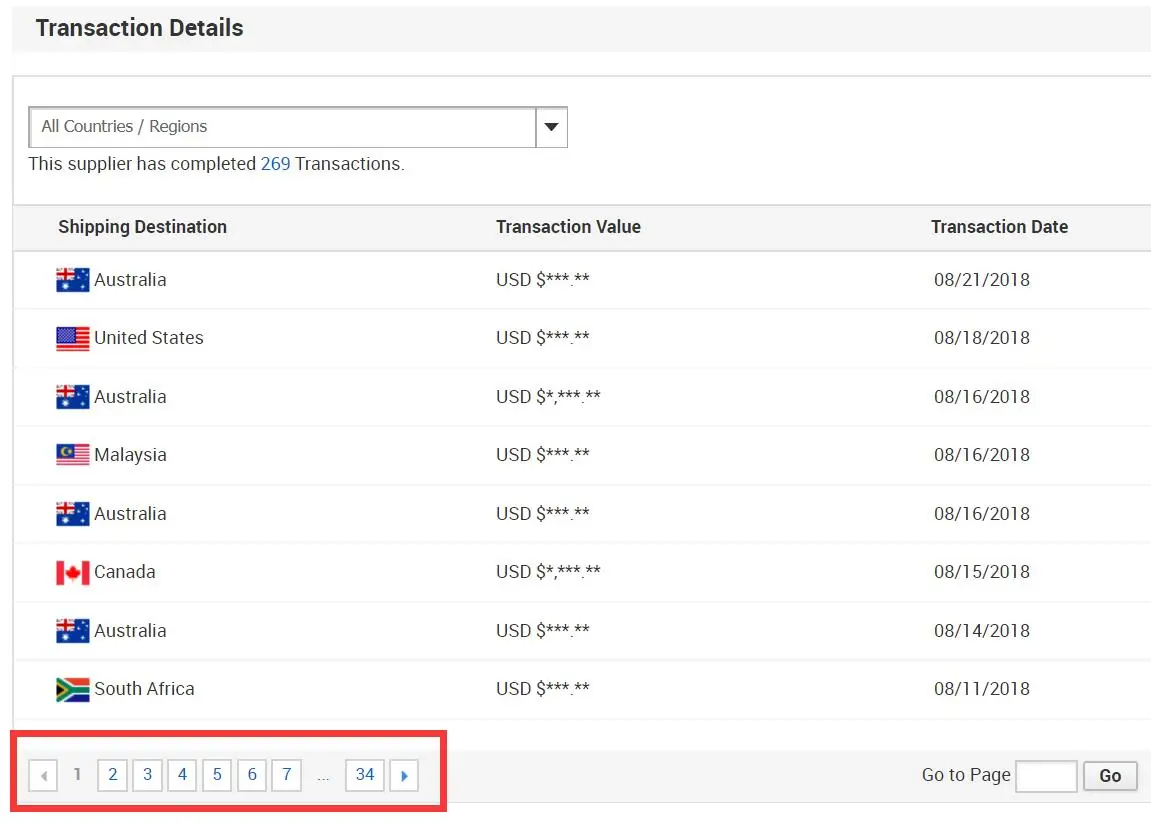Click the Canada flag icon
Screen dimensions: 1151x824
tap(73, 572)
